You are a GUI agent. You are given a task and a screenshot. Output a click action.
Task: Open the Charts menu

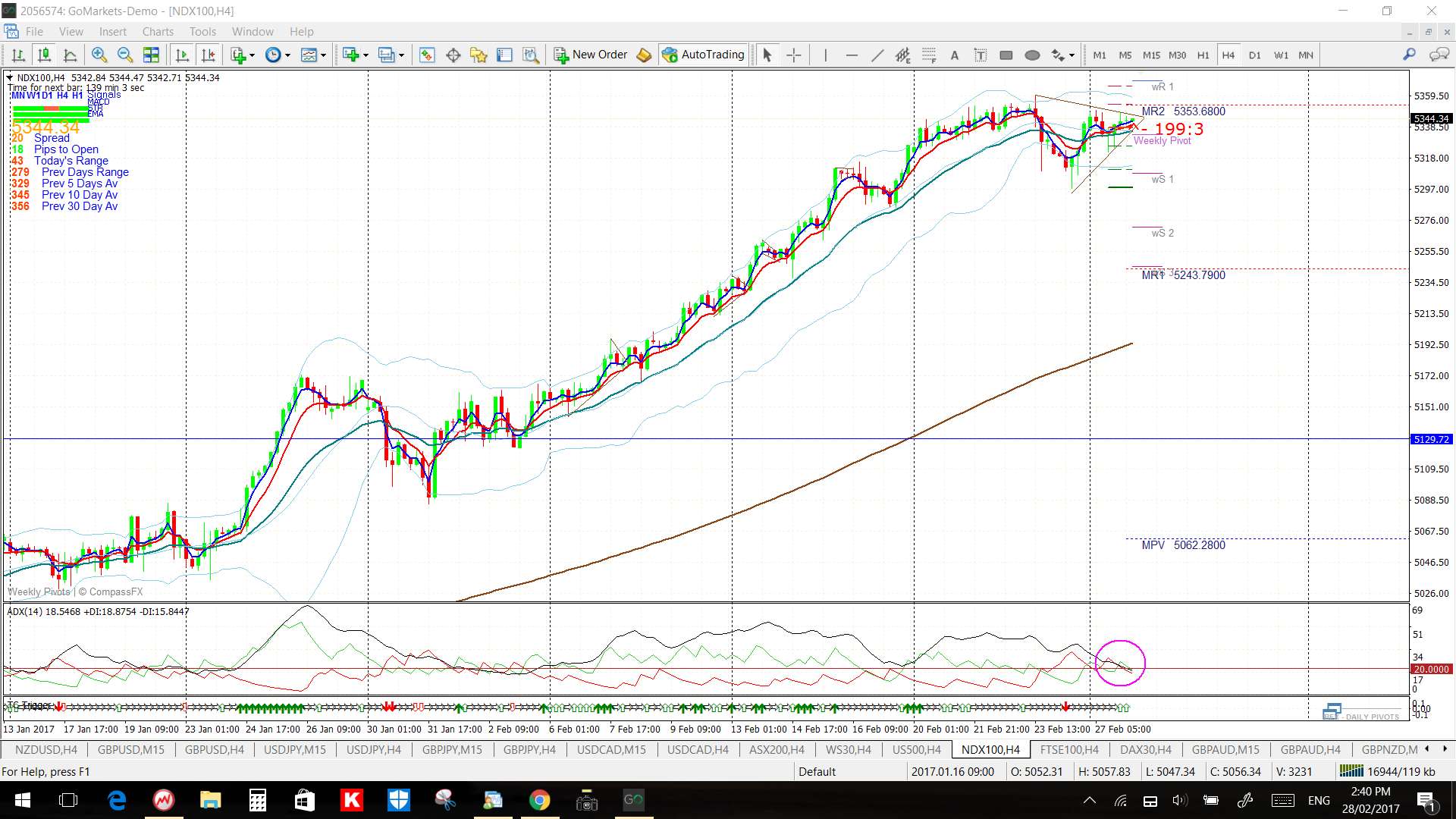coord(158,31)
